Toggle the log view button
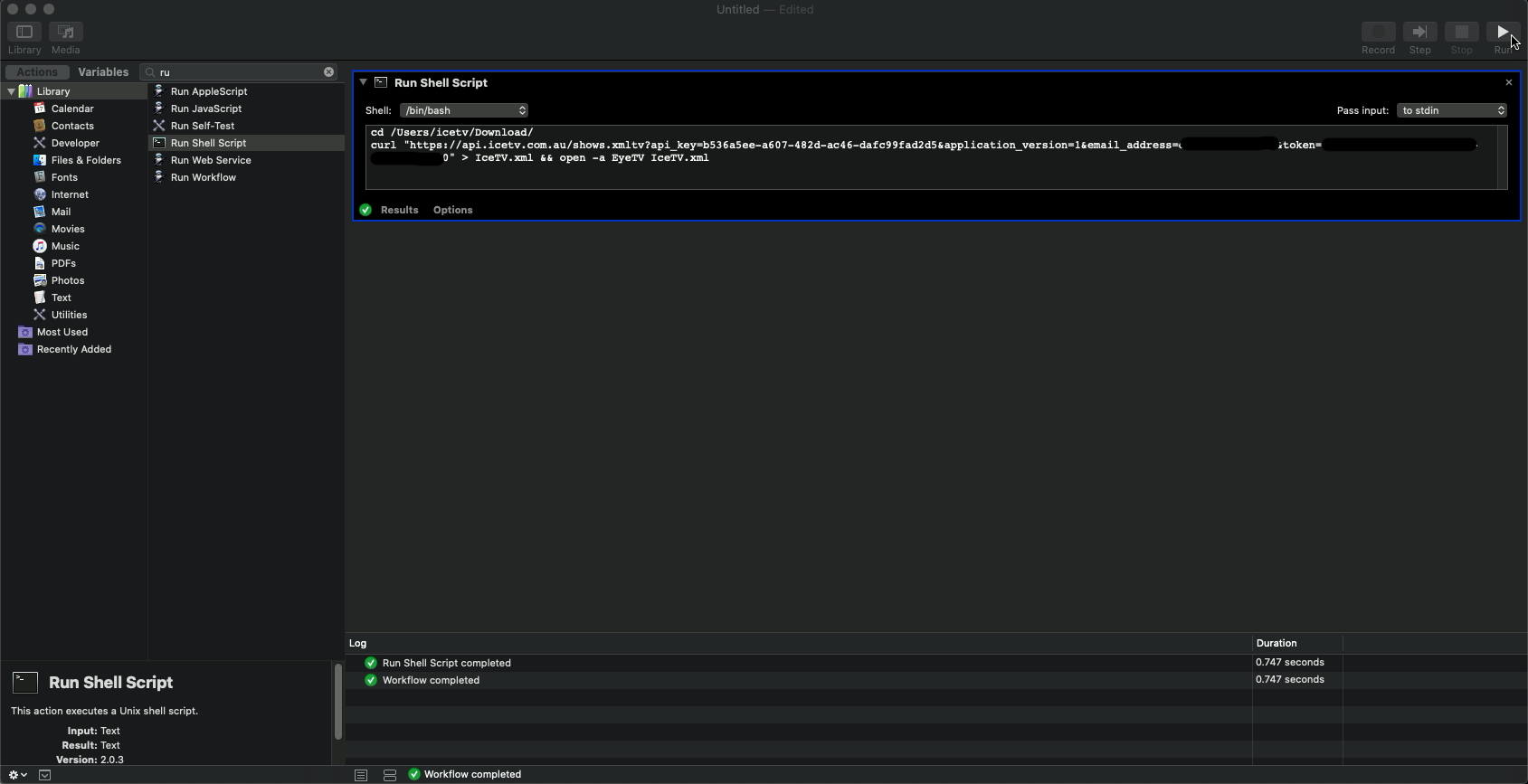Screen dimensions: 1528x784 tap(361, 775)
